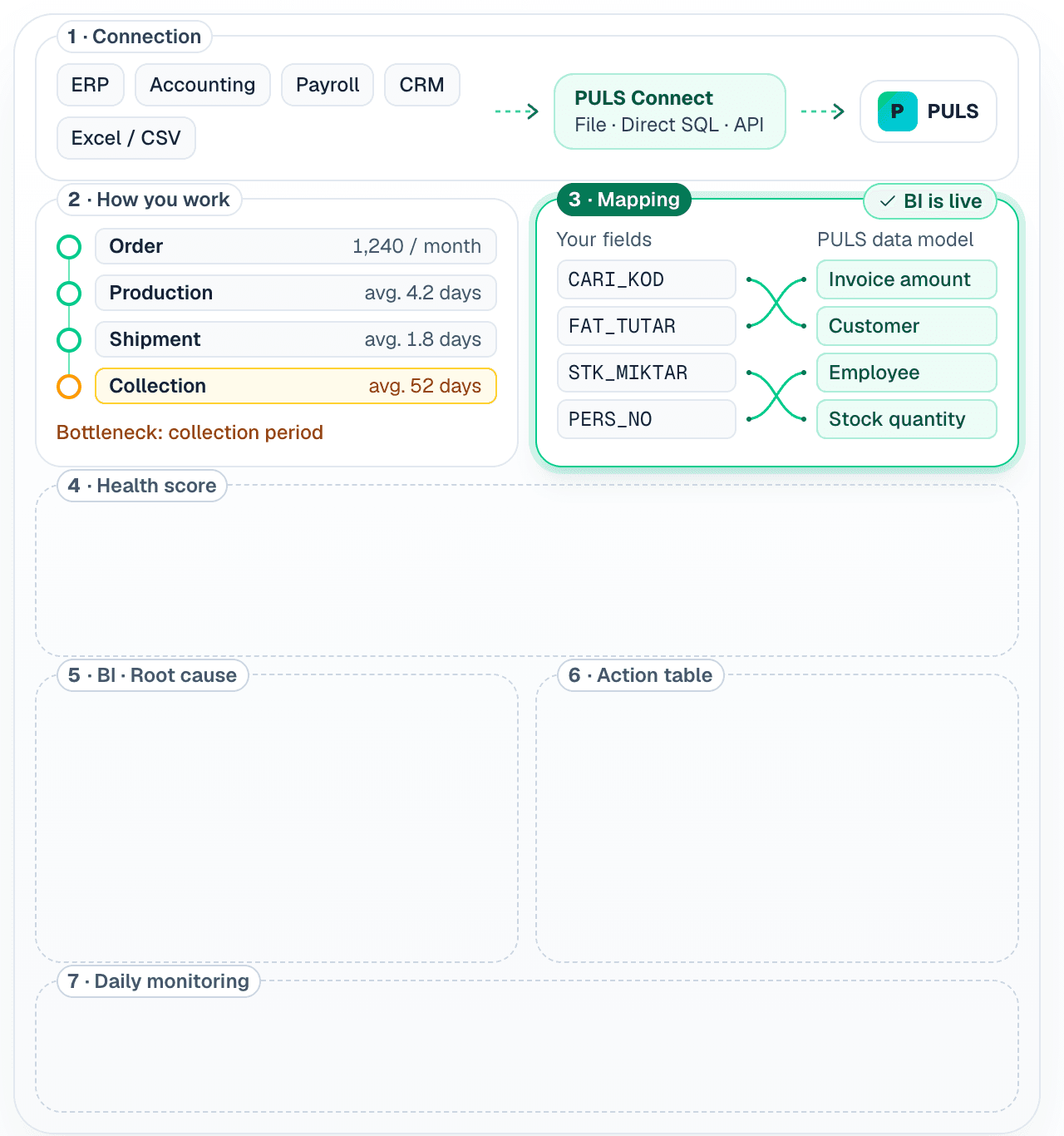The width and height of the screenshot is (1064, 1136).
Task: Open section 2 · How you work label
Action: (x=150, y=200)
